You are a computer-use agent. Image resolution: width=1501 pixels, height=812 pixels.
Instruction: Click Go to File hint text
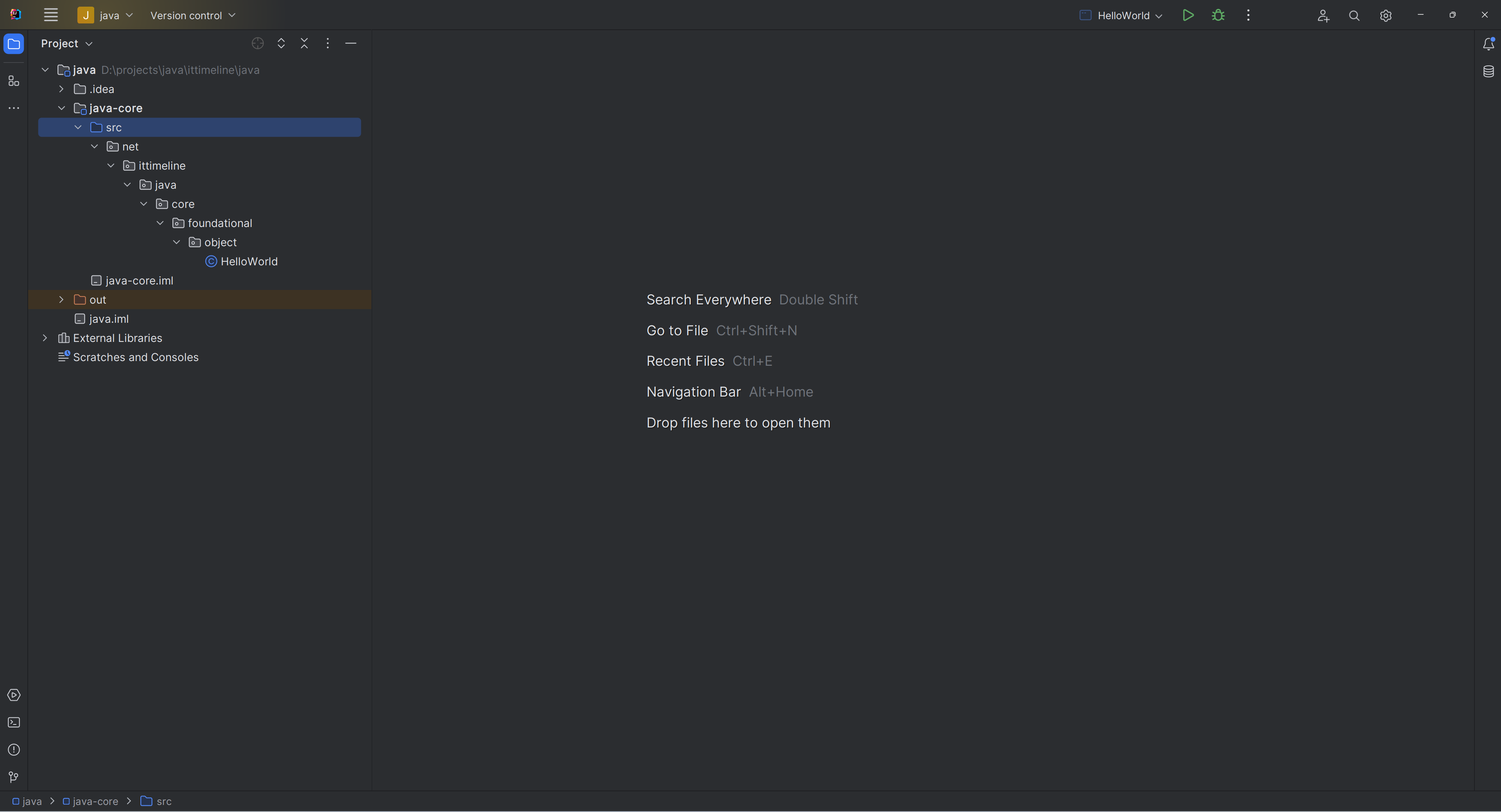click(677, 331)
